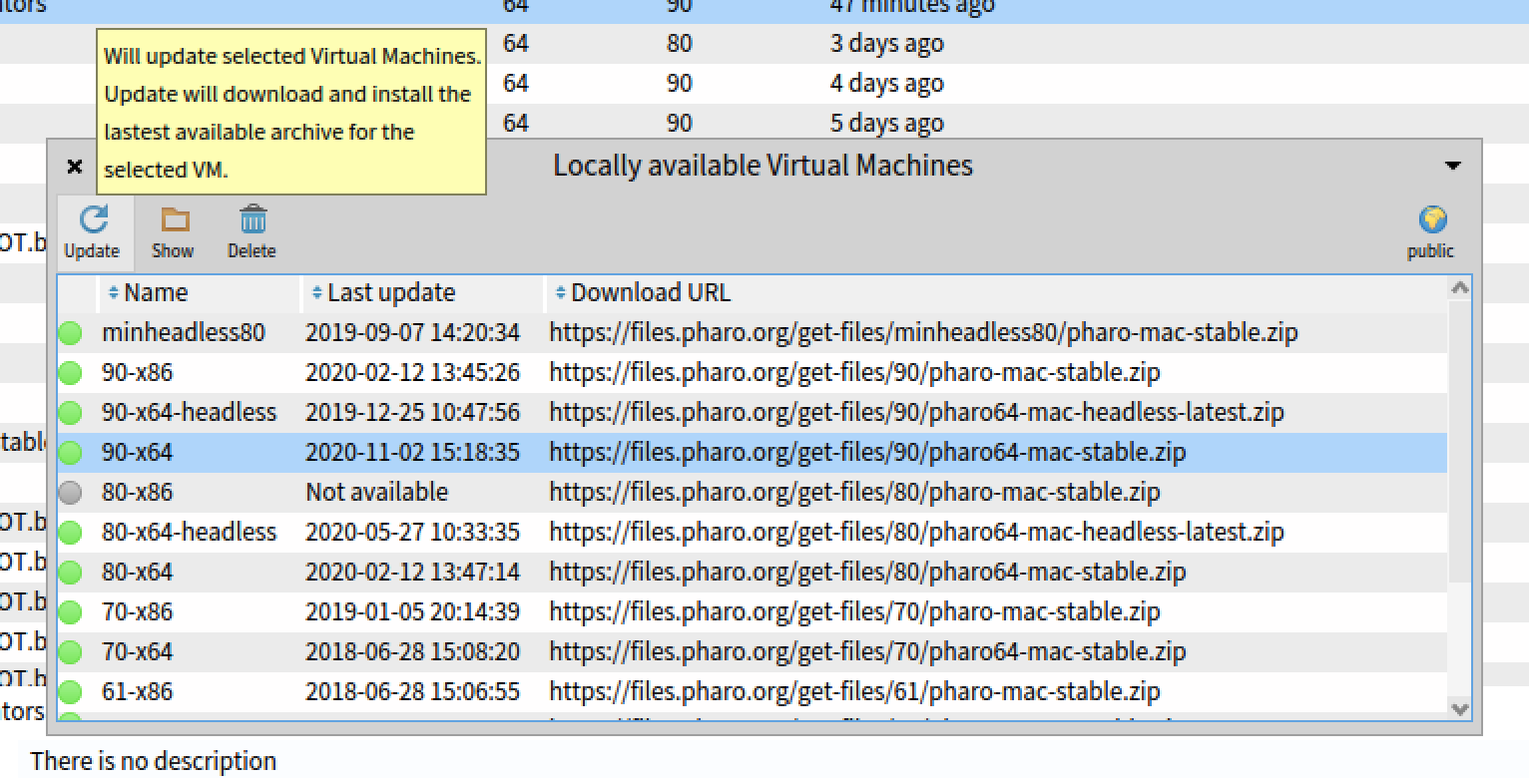
Task: Click the green status dot for 70-x86
Action: pyautogui.click(x=70, y=612)
